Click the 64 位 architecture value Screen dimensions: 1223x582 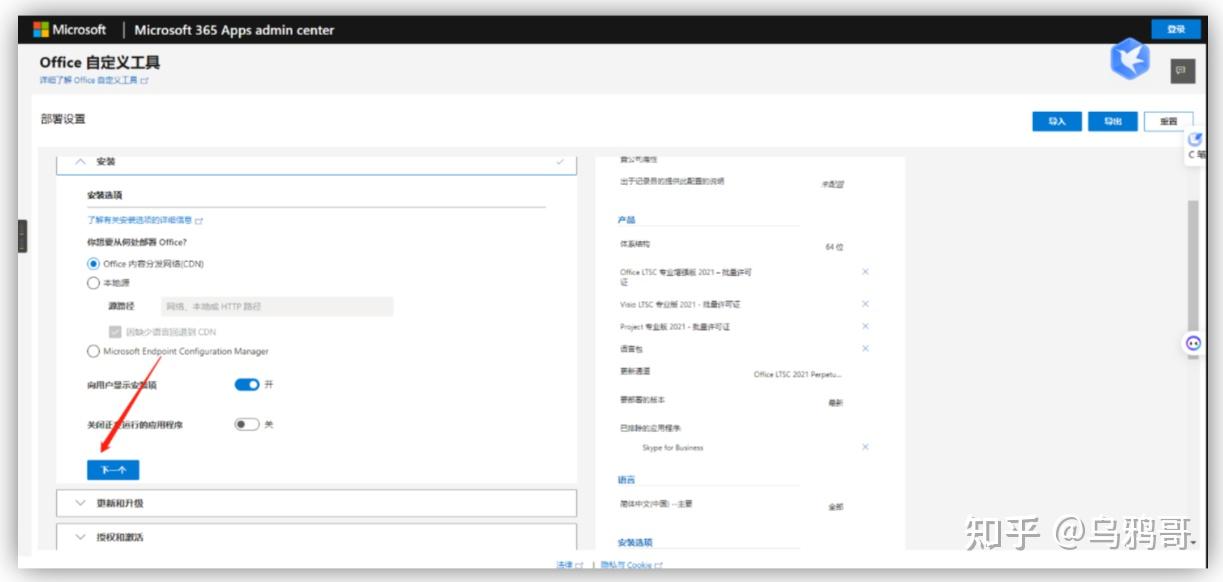click(834, 247)
